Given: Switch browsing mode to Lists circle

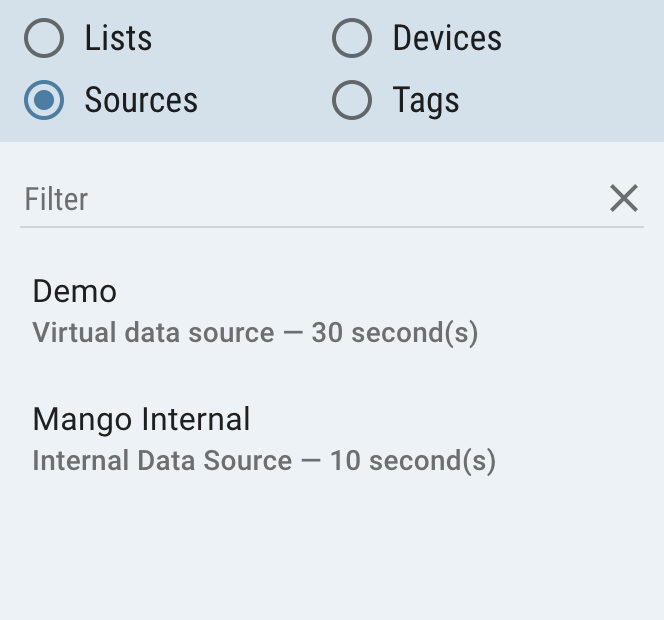Looking at the screenshot, I should coord(44,39).
